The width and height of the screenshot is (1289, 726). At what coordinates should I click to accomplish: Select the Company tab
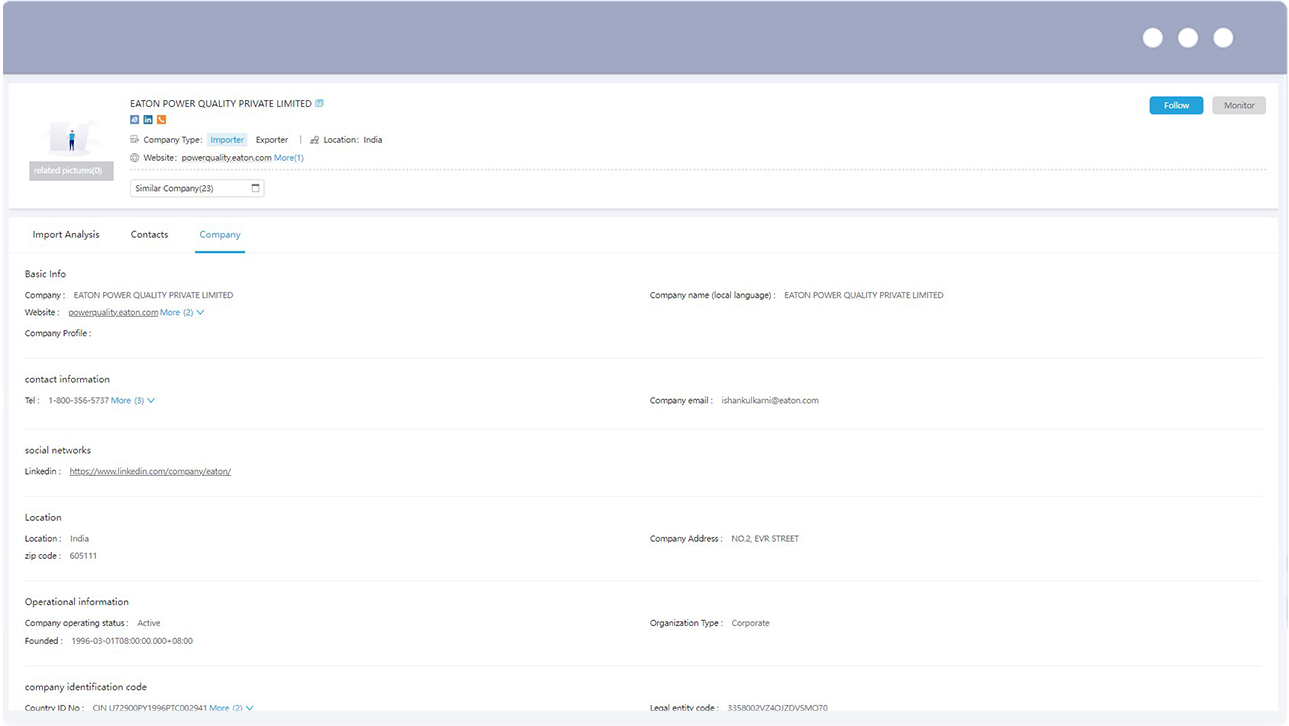point(220,235)
